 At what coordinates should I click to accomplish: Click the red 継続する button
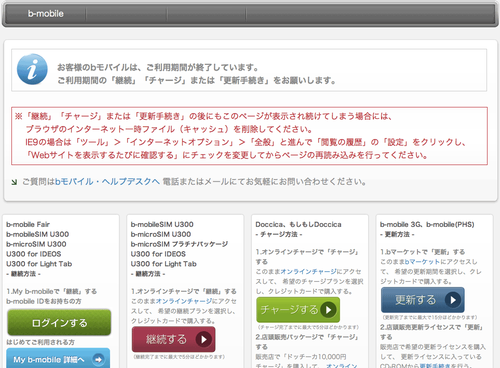pos(173,339)
